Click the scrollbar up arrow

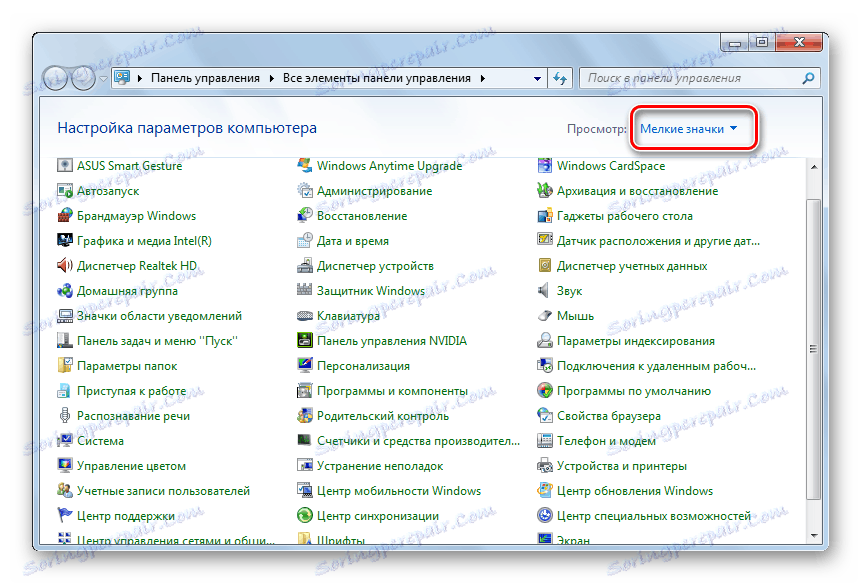(814, 166)
